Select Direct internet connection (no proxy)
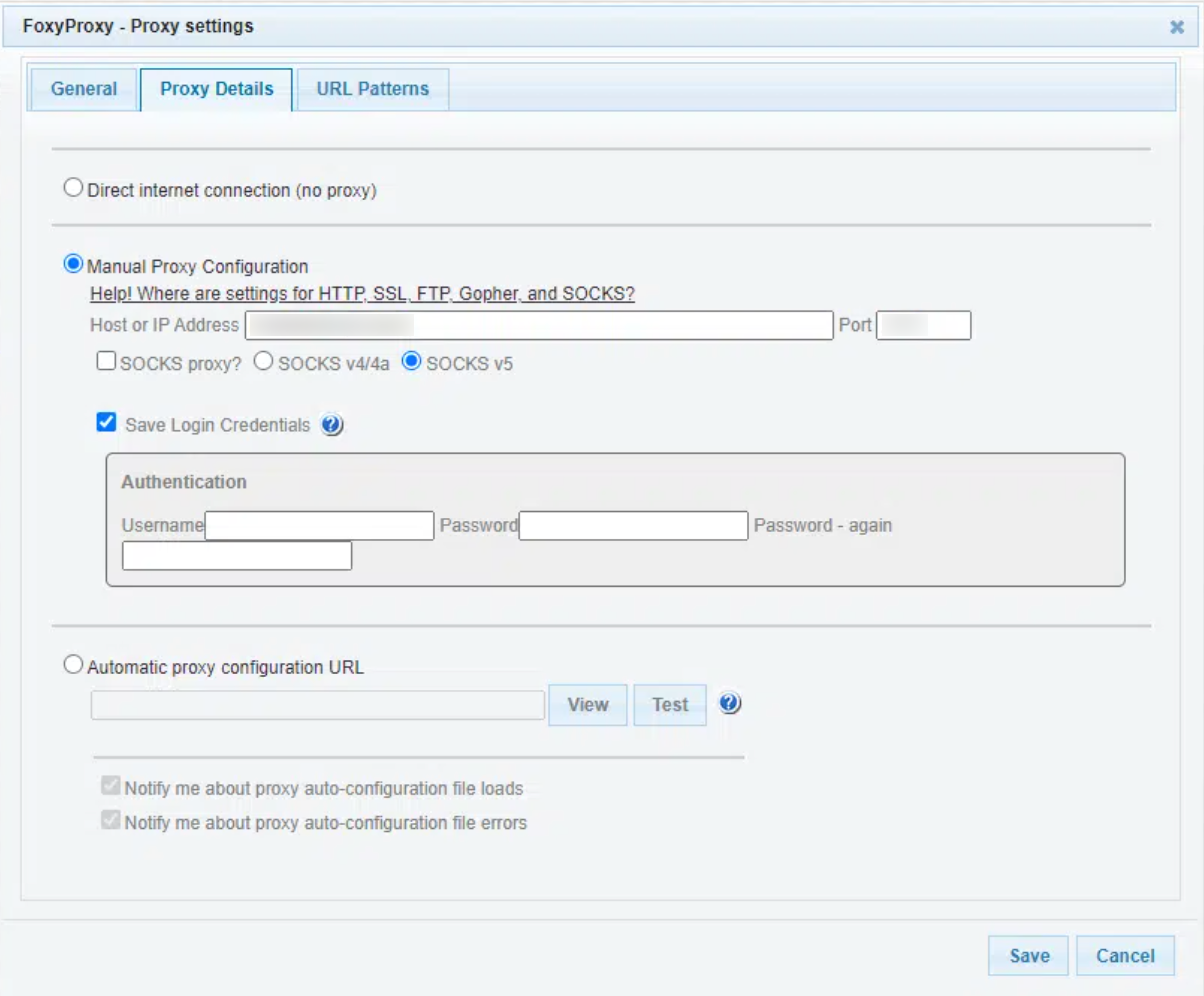1204x996 pixels. 73,188
